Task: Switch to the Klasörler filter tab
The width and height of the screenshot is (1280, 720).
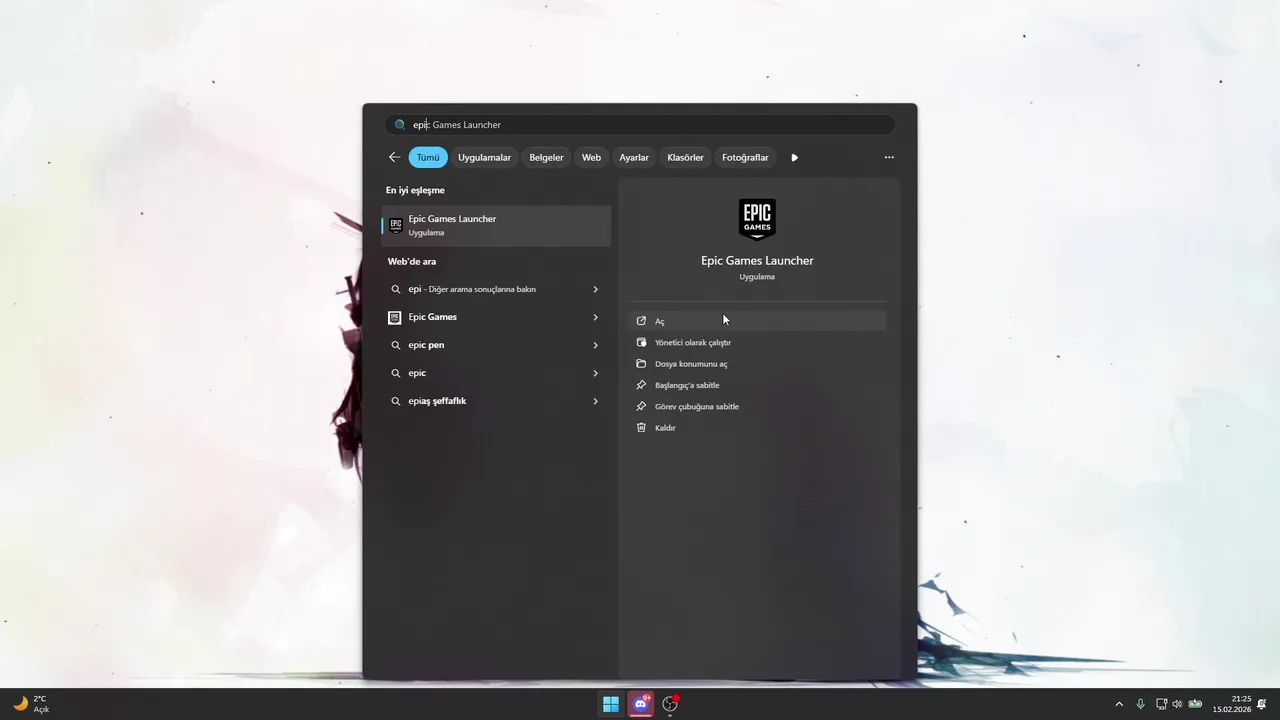Action: (685, 157)
